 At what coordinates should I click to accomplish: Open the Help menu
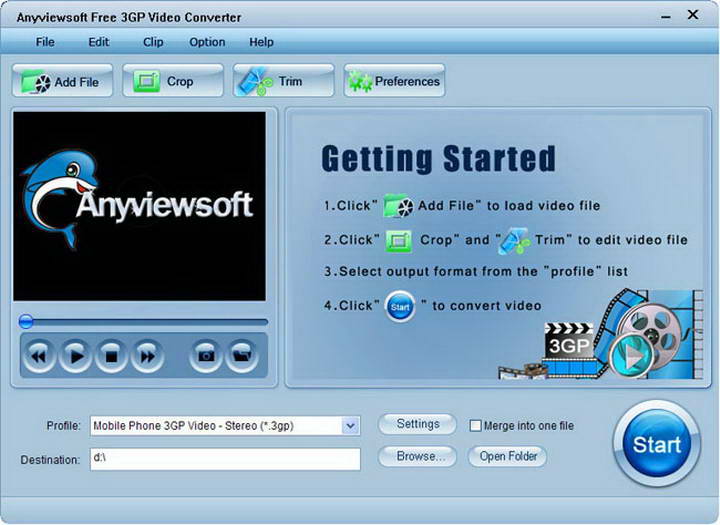point(261,42)
